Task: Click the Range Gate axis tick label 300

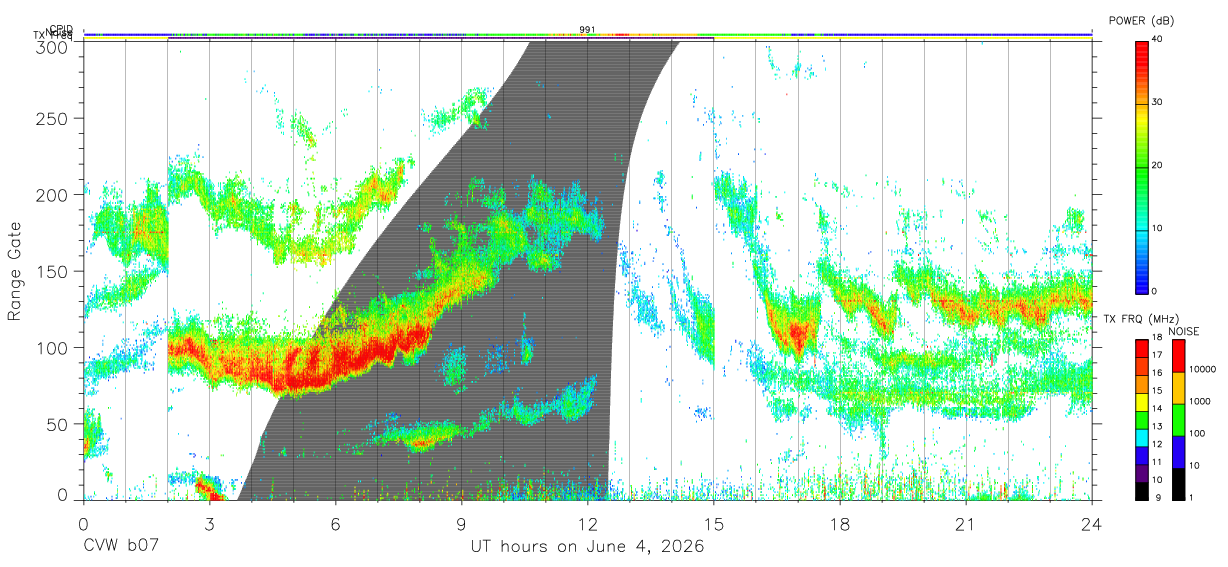Action: coord(51,47)
